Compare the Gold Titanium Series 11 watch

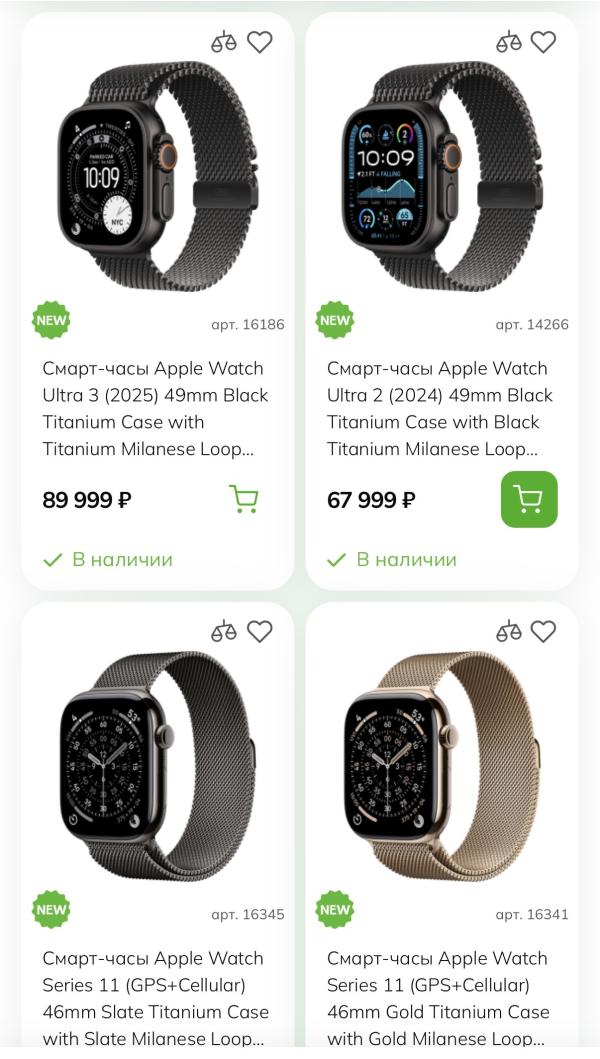tap(509, 631)
